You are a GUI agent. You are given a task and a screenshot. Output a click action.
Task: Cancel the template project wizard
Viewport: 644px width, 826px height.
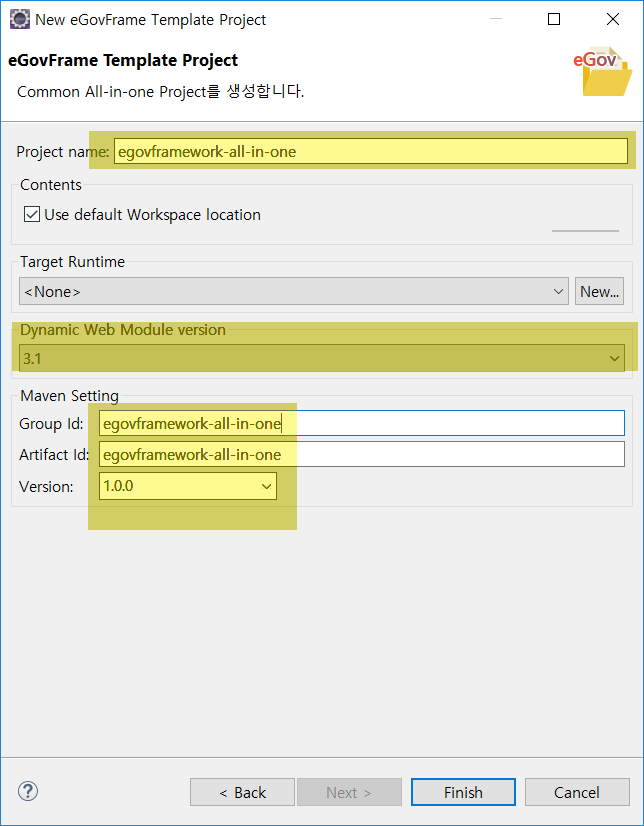coord(577,792)
